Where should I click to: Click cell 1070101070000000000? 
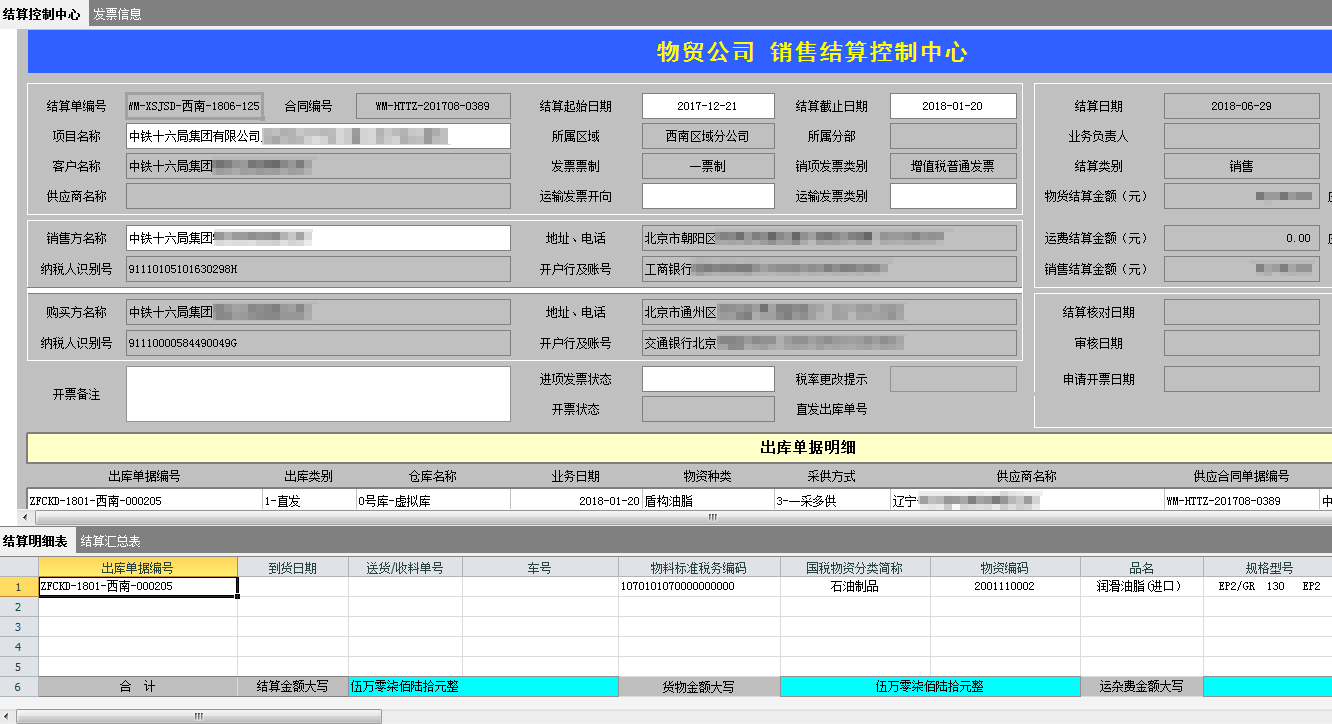700,587
